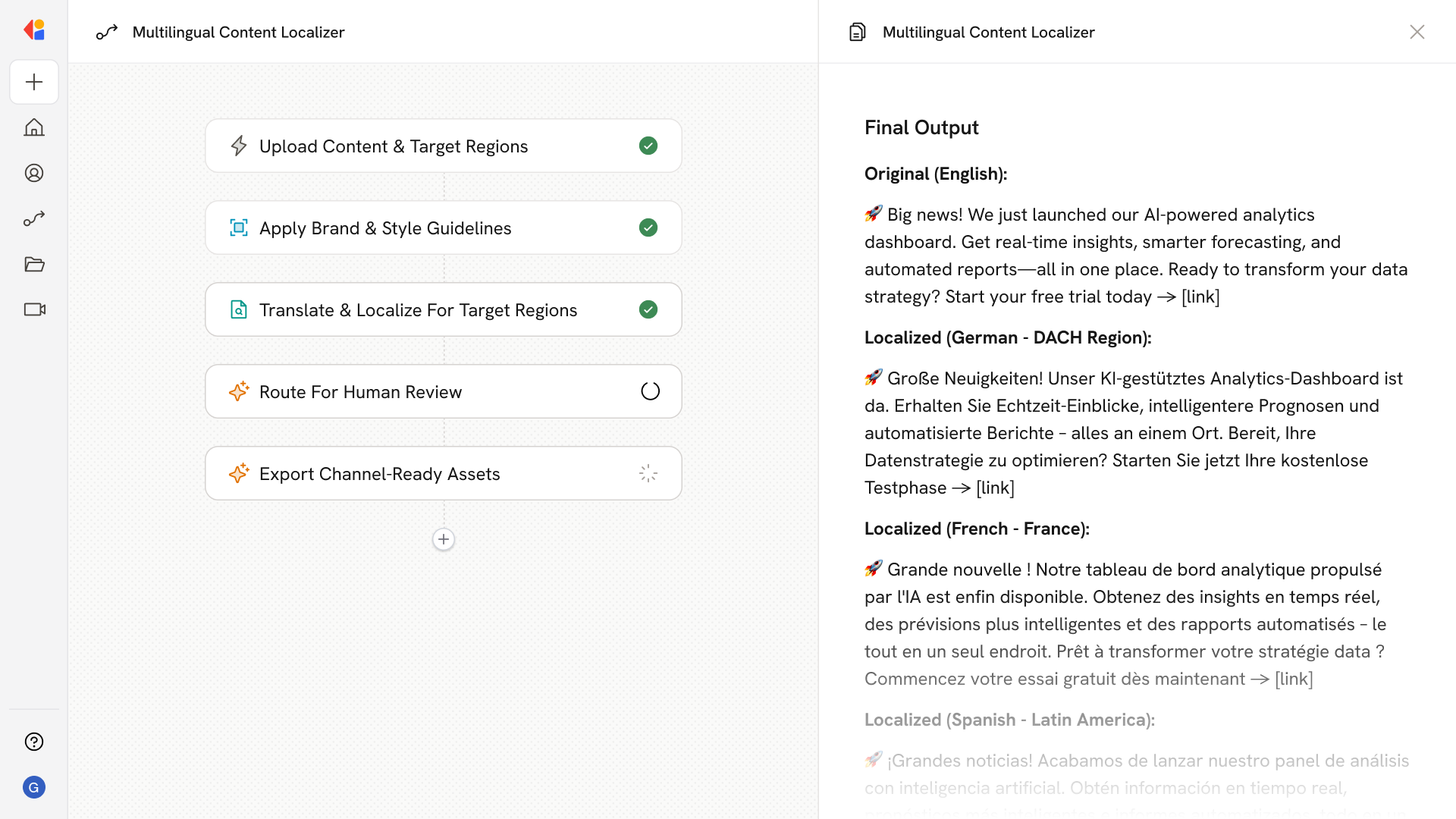Viewport: 1456px width, 819px height.
Task: Click the Final Output heading
Action: pyautogui.click(x=921, y=127)
